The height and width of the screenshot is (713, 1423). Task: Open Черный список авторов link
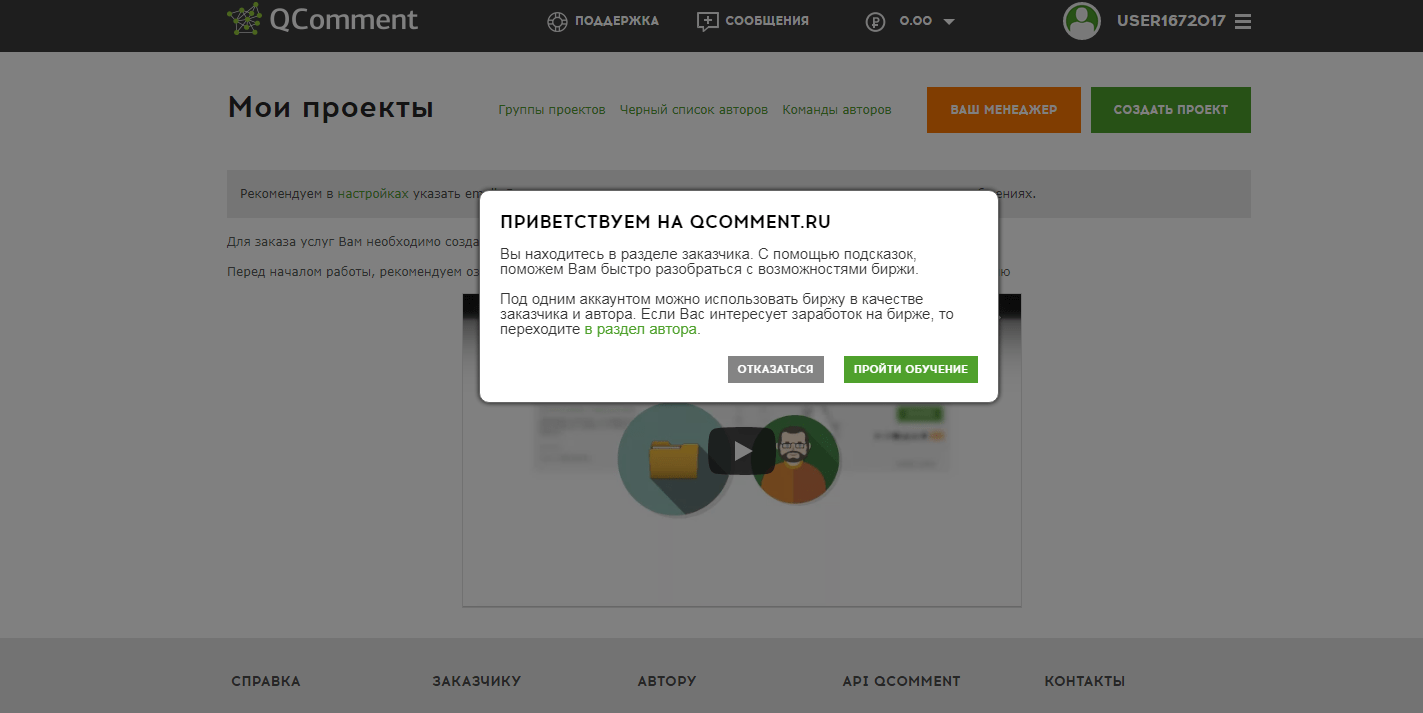694,110
